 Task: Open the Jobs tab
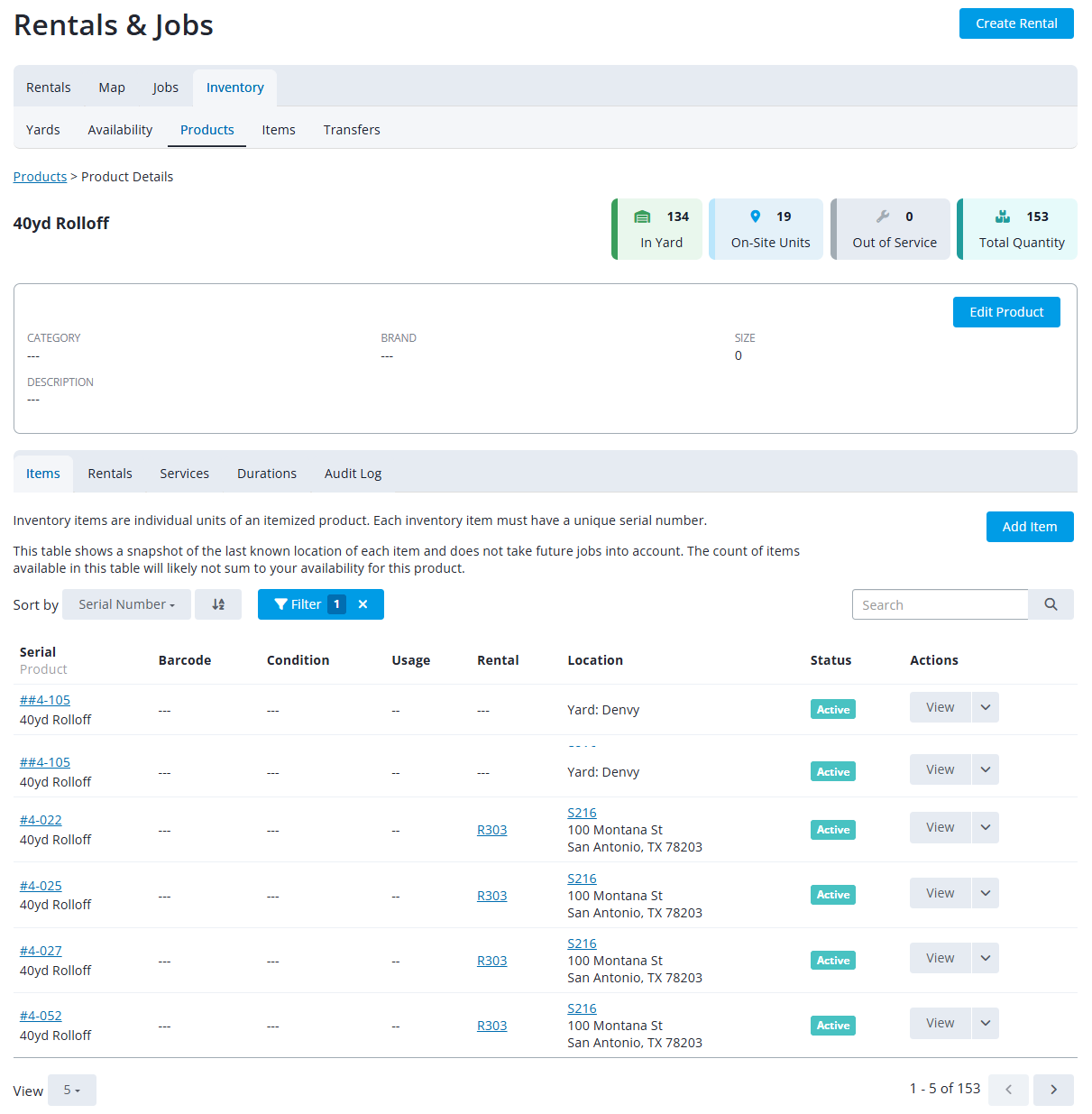click(x=165, y=87)
